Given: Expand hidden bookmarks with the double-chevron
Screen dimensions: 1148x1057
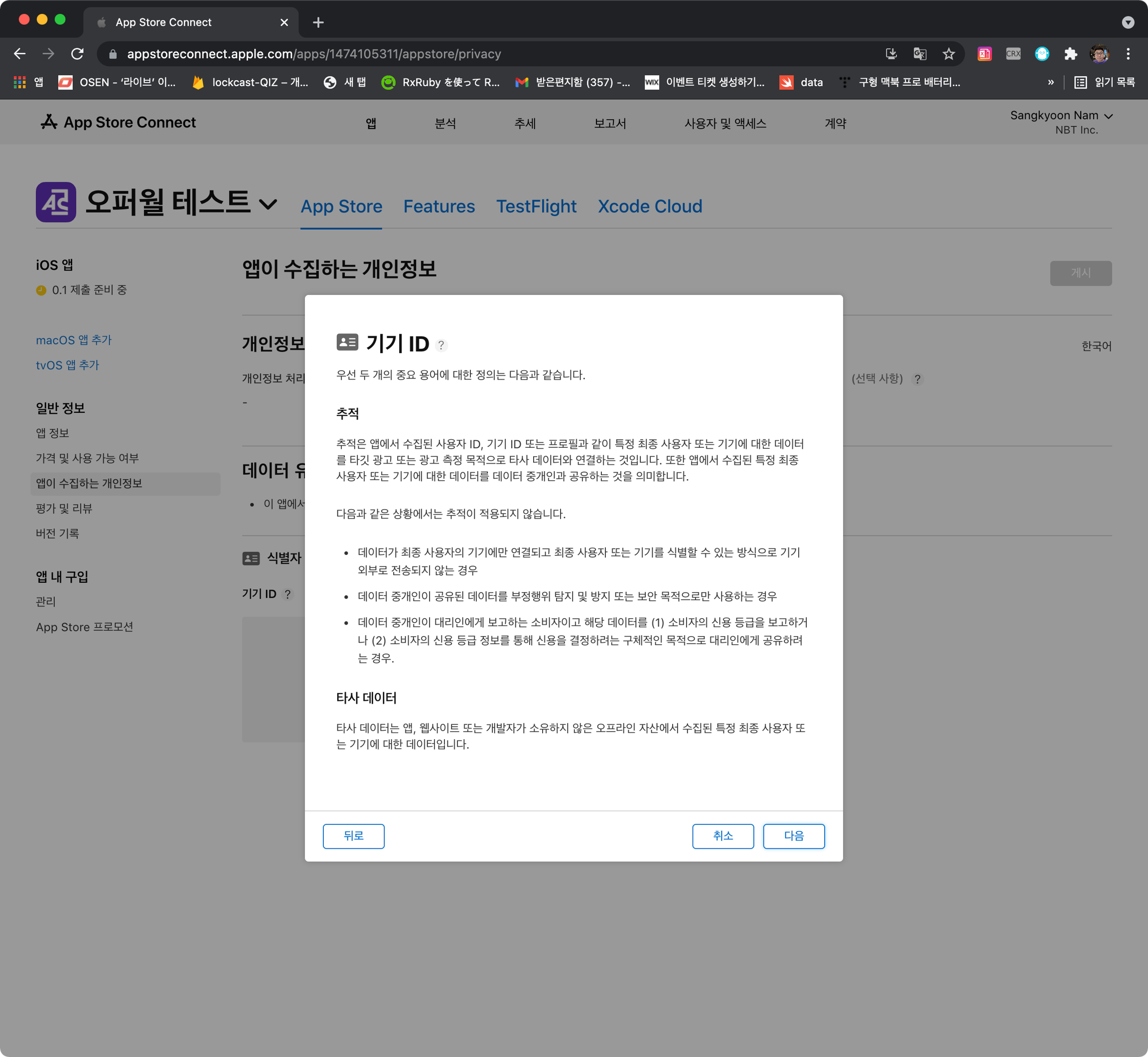Looking at the screenshot, I should pos(1051,82).
